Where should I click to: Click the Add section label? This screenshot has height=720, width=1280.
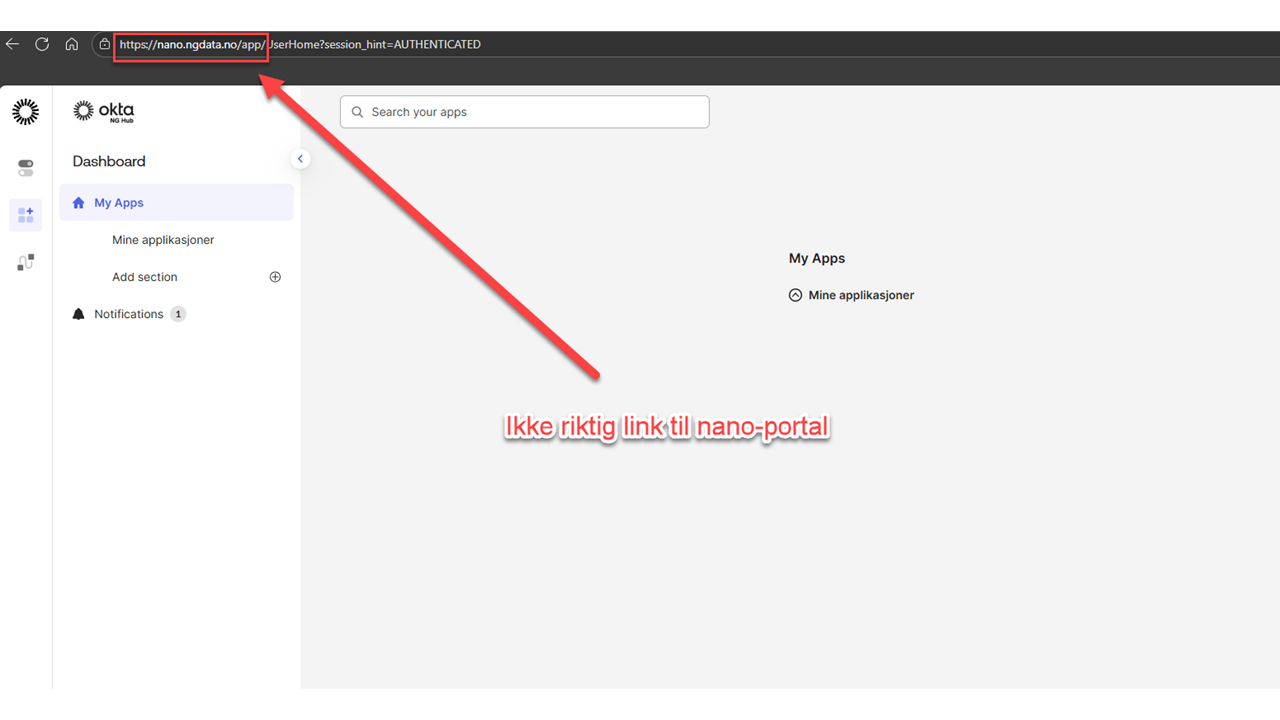(x=145, y=277)
